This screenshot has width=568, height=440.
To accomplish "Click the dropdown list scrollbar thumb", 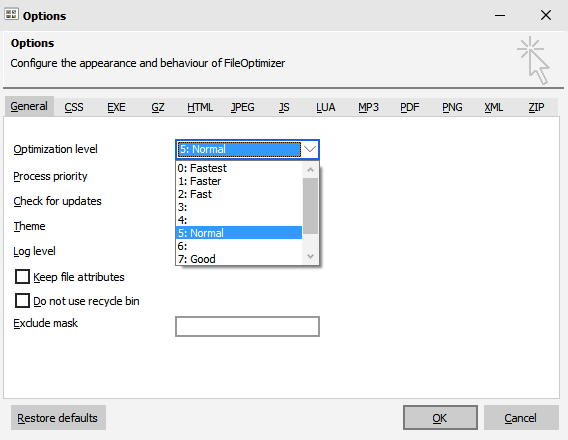I will pos(310,206).
